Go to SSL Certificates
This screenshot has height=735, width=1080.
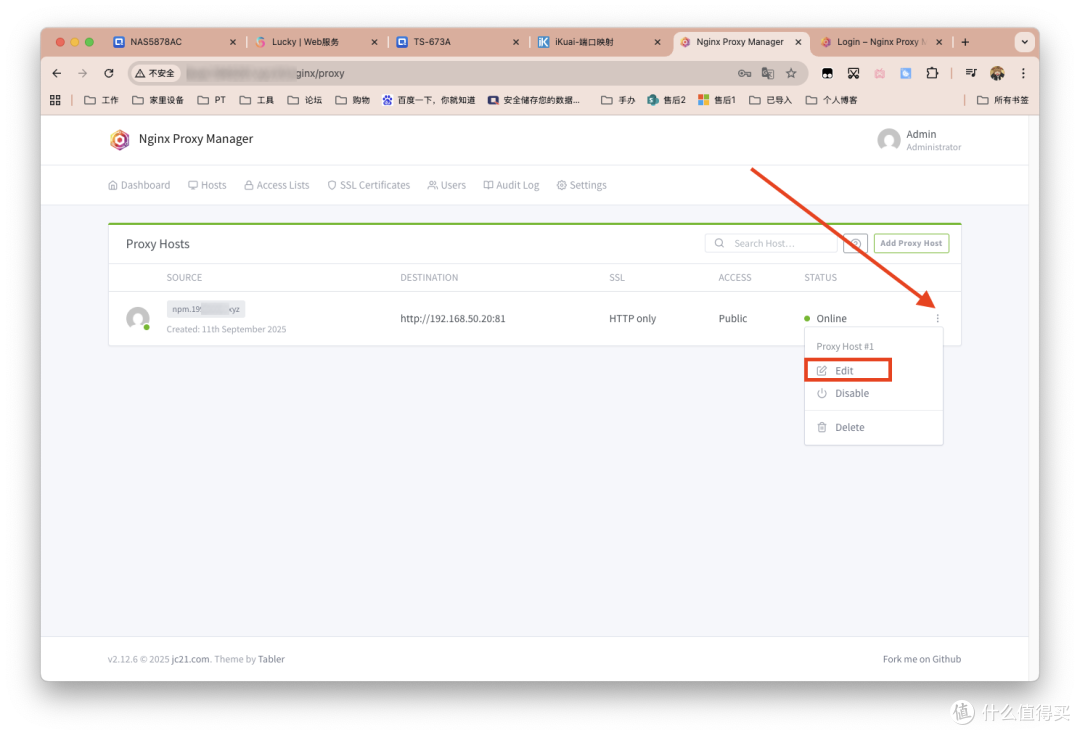click(x=368, y=185)
